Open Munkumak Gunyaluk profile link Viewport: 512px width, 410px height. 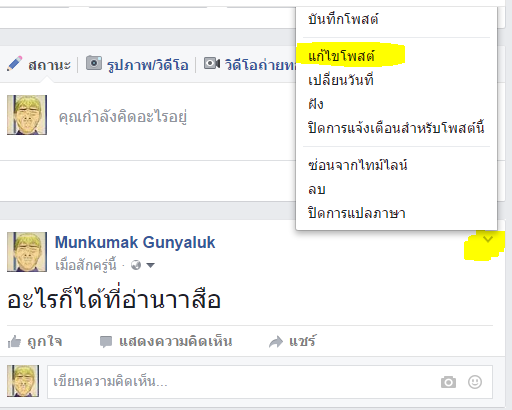[135, 242]
